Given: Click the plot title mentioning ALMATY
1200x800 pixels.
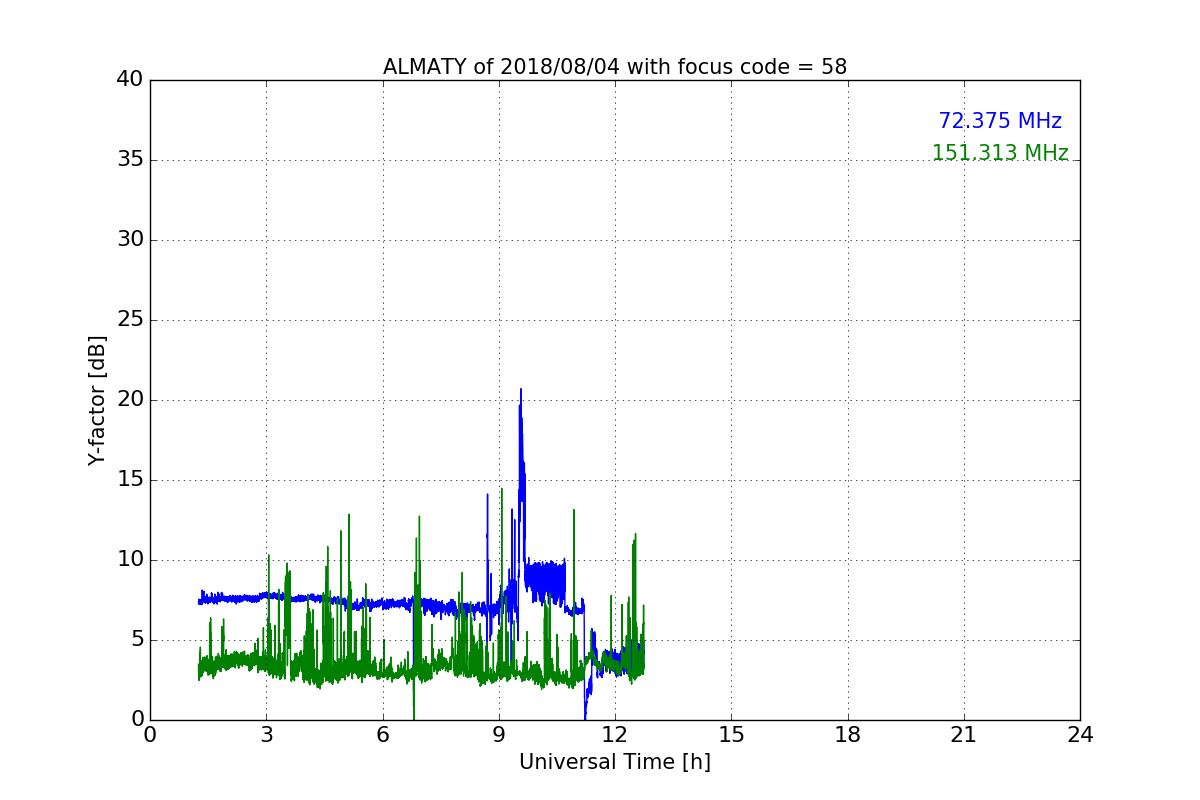Looking at the screenshot, I should (x=615, y=67).
